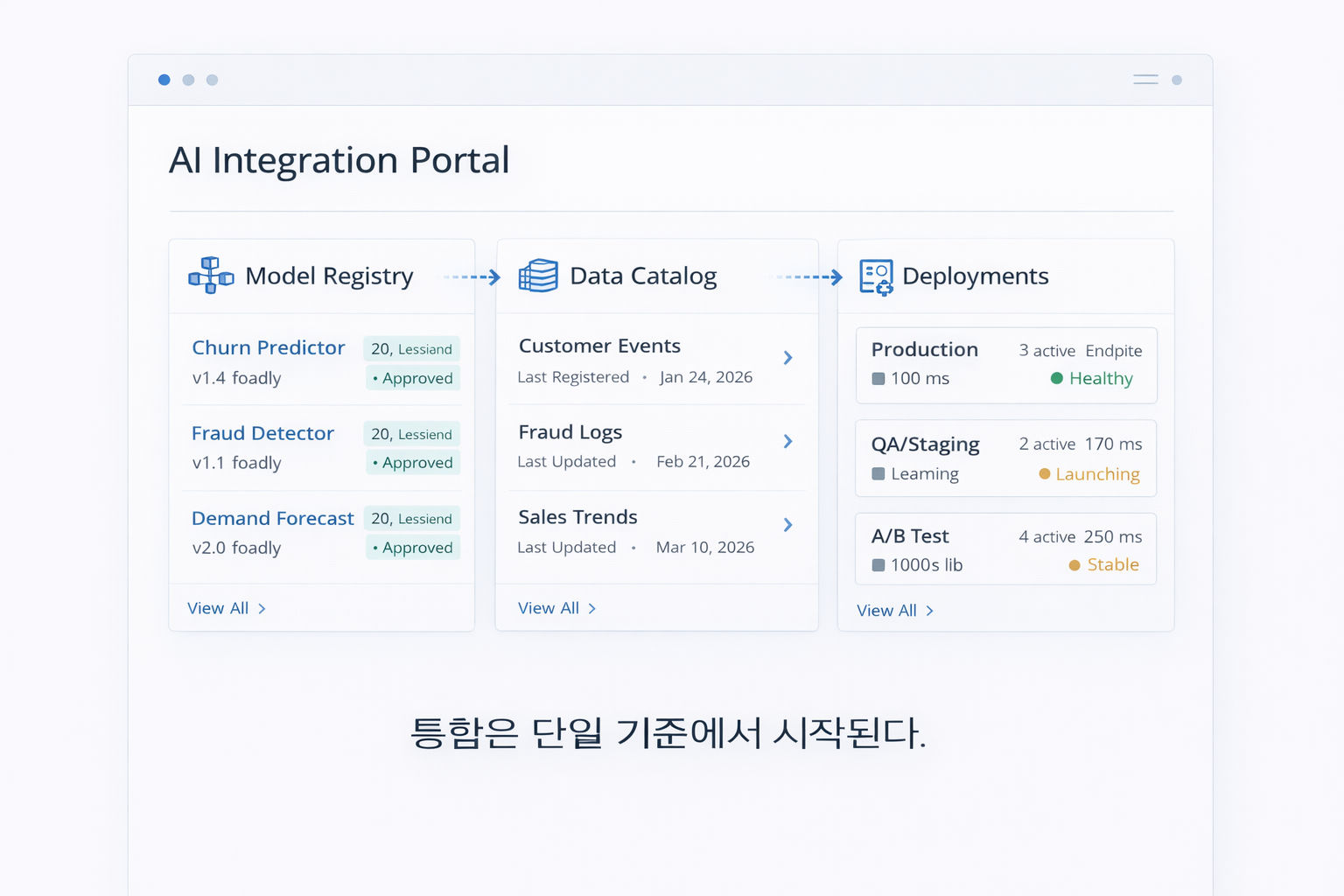The height and width of the screenshot is (896, 1344).
Task: Click the green Healthy status dot
Action: point(1057,378)
